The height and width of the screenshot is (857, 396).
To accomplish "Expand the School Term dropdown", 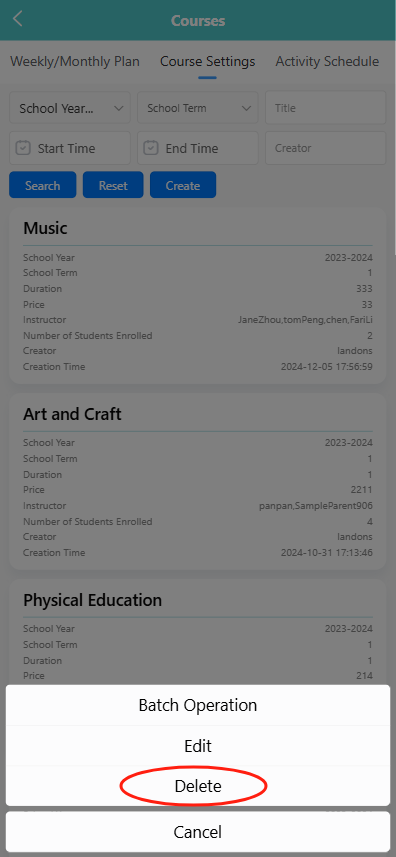I will point(198,108).
